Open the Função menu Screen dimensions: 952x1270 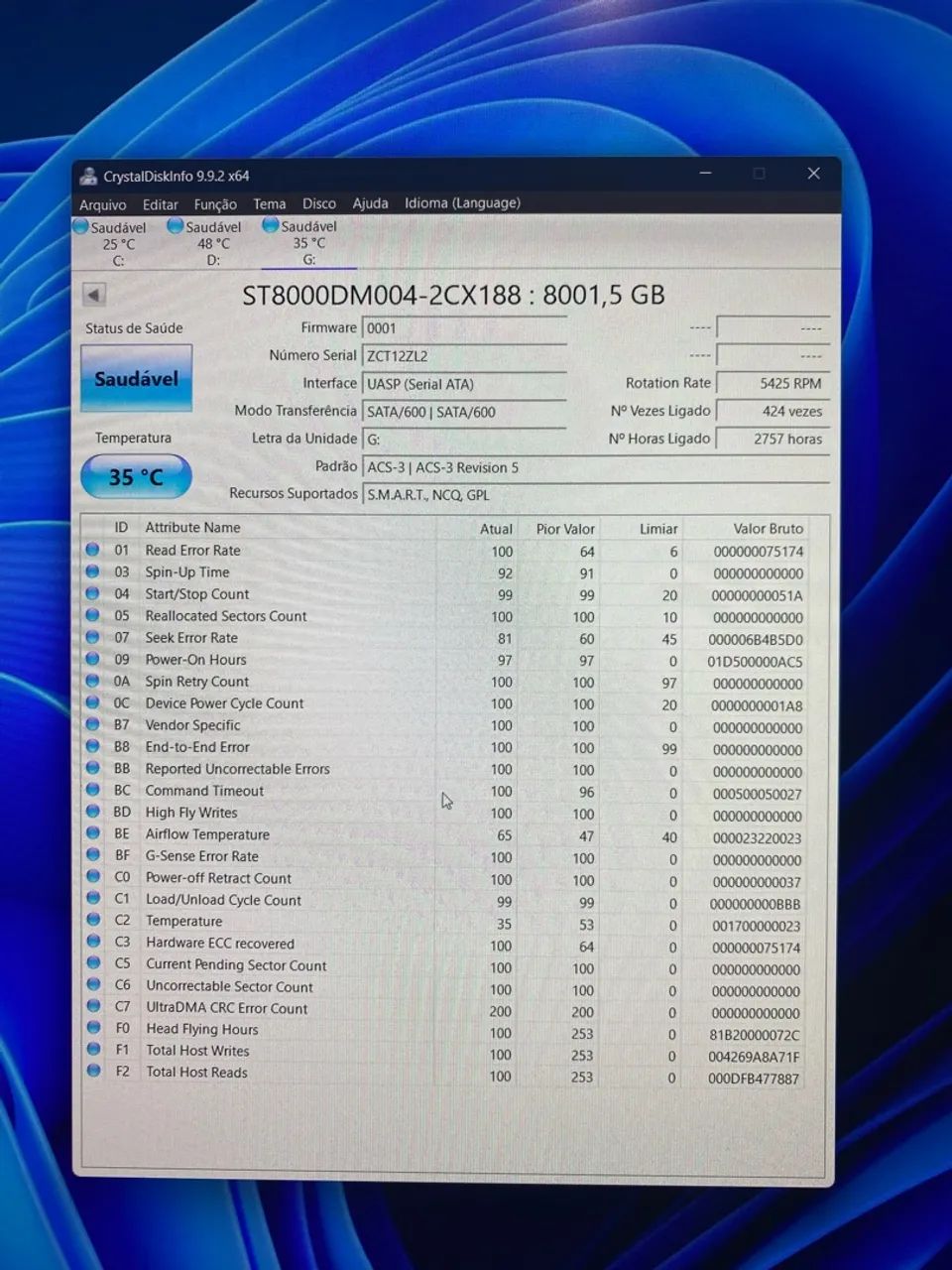point(215,204)
